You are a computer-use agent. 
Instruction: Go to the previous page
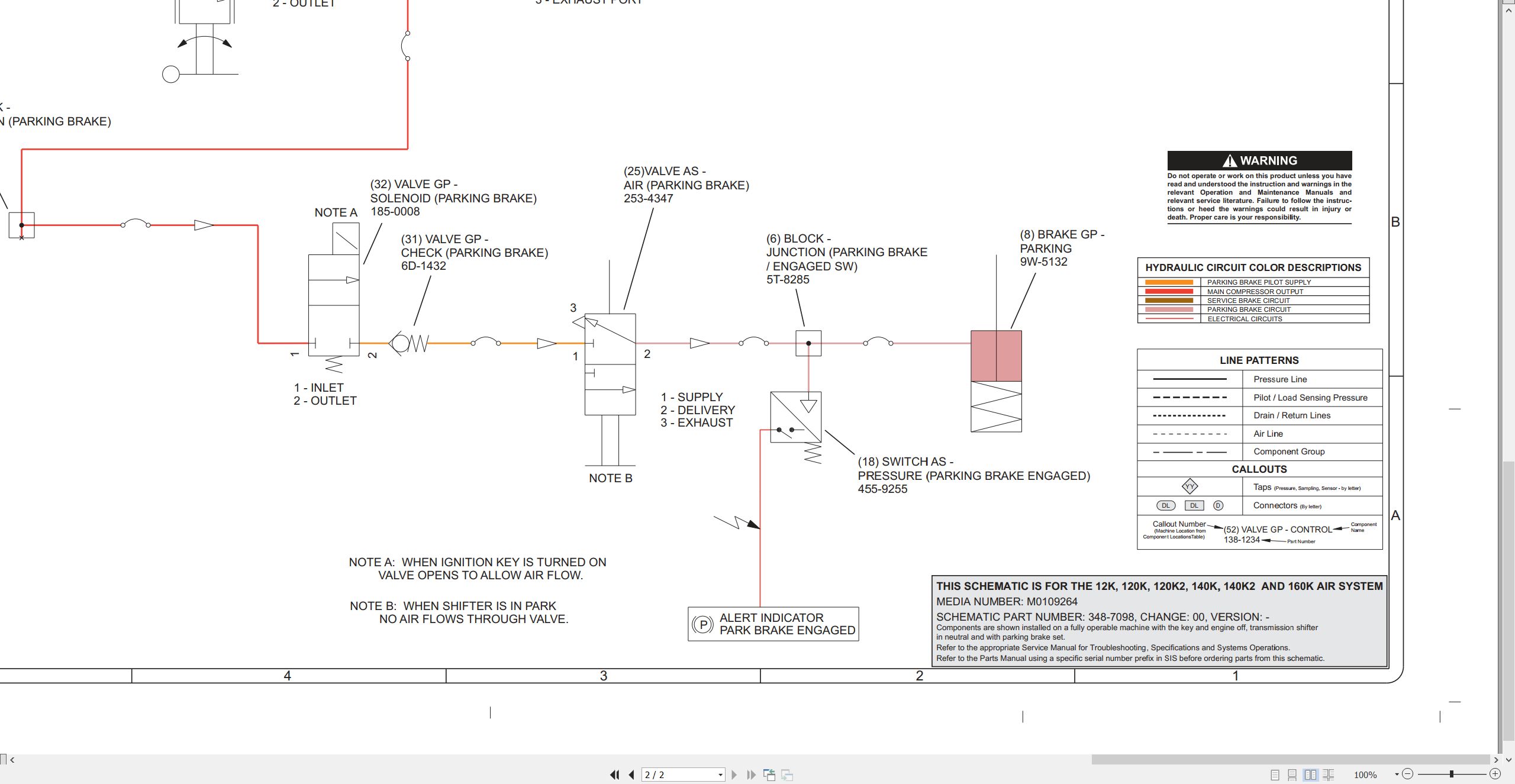click(x=631, y=775)
